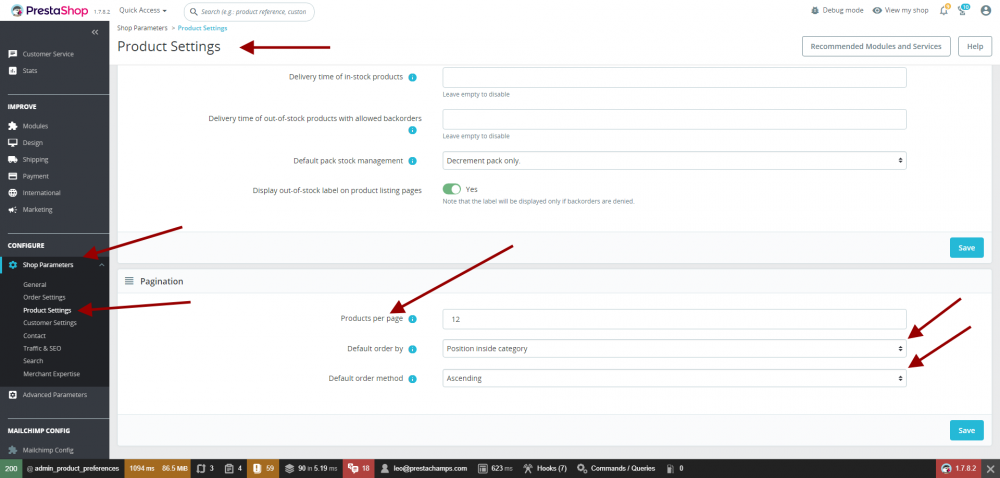Close the debug toolbar with X
This screenshot has height=478, width=1000.
(990, 468)
